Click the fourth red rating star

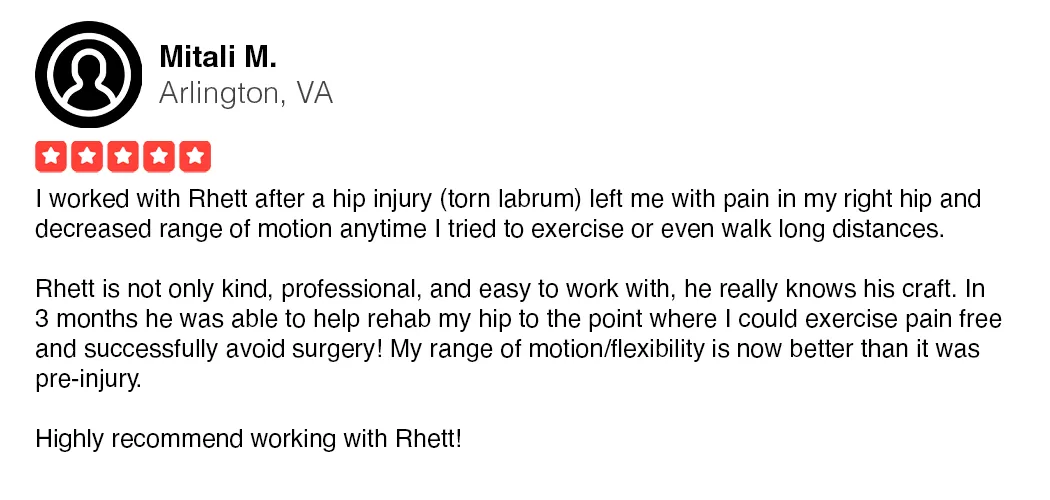click(x=159, y=157)
